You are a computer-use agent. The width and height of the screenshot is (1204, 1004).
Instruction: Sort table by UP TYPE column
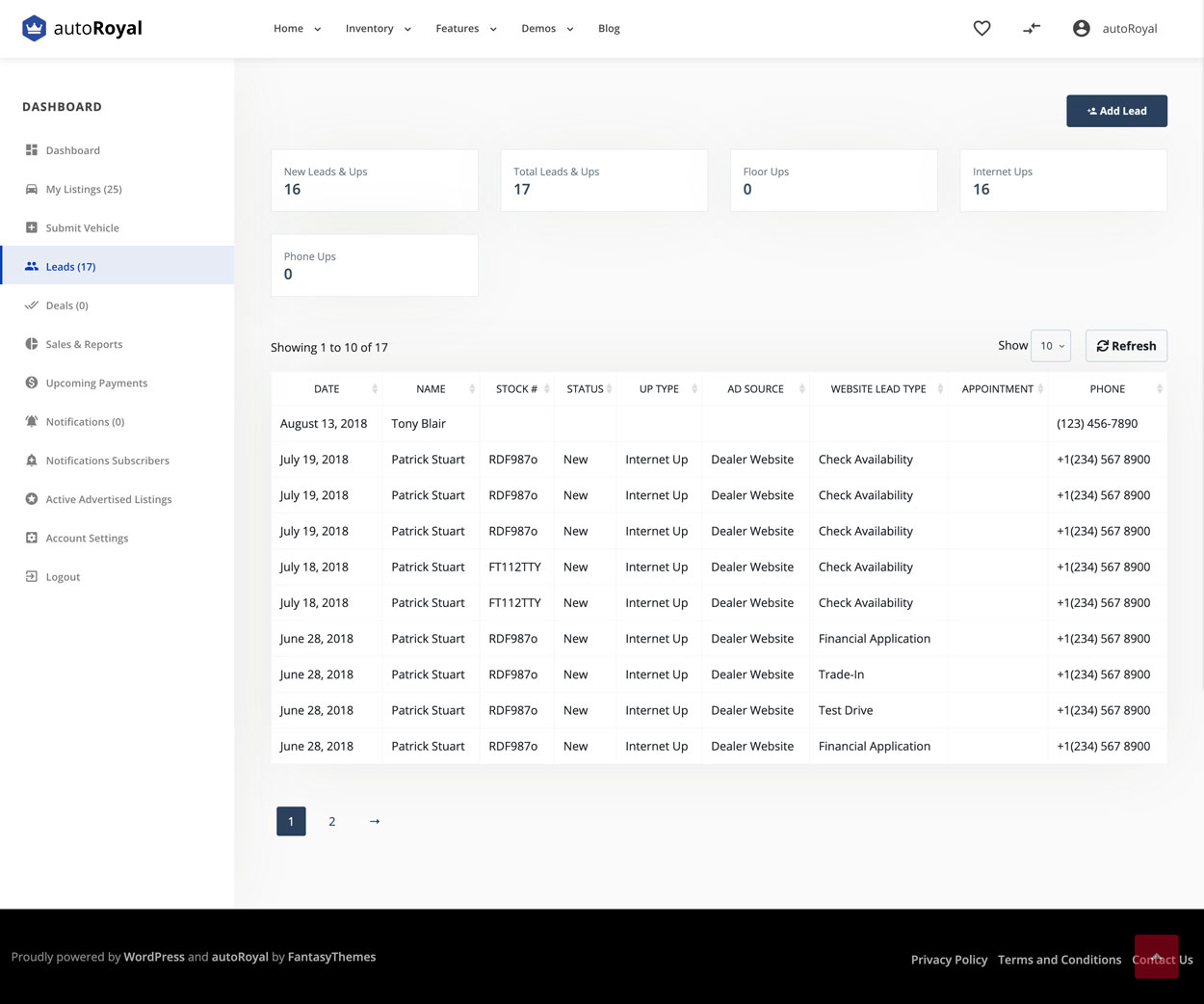click(659, 389)
